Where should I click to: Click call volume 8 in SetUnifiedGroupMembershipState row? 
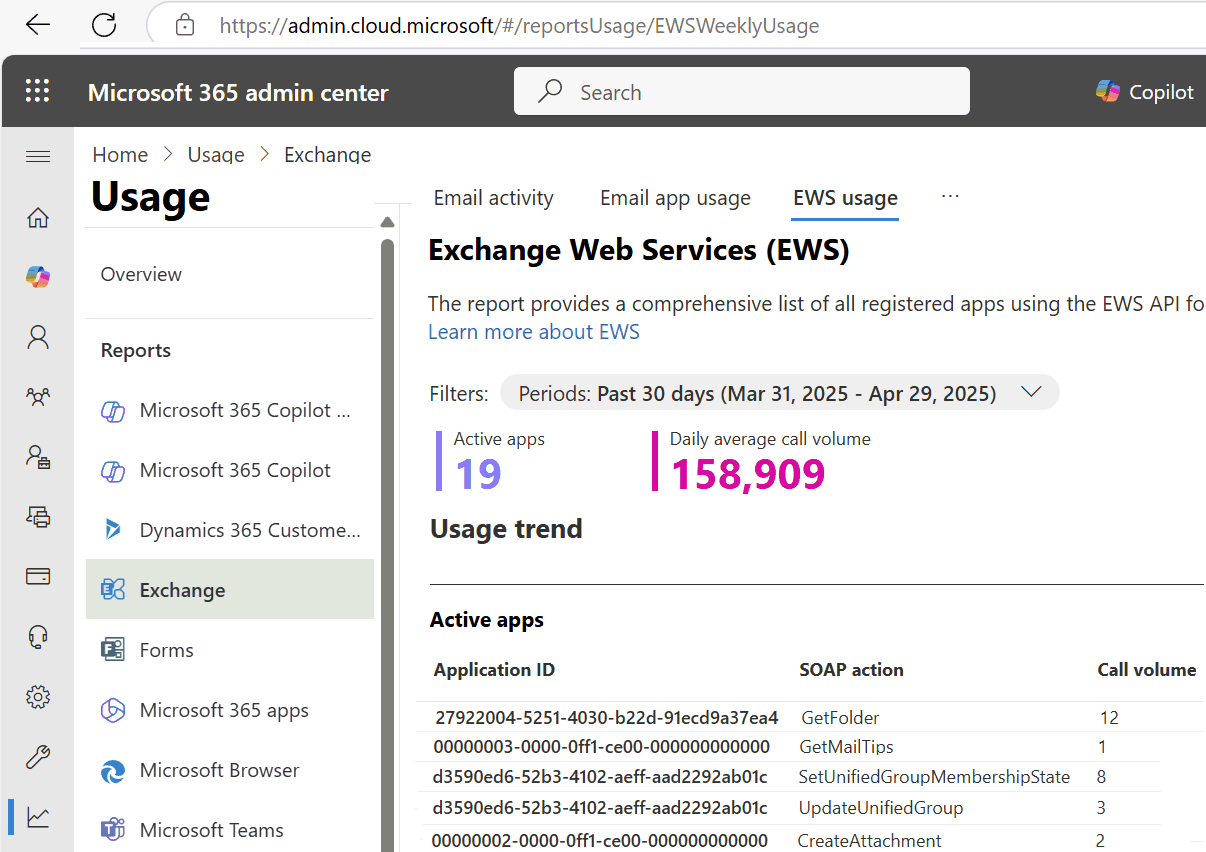(x=1101, y=777)
